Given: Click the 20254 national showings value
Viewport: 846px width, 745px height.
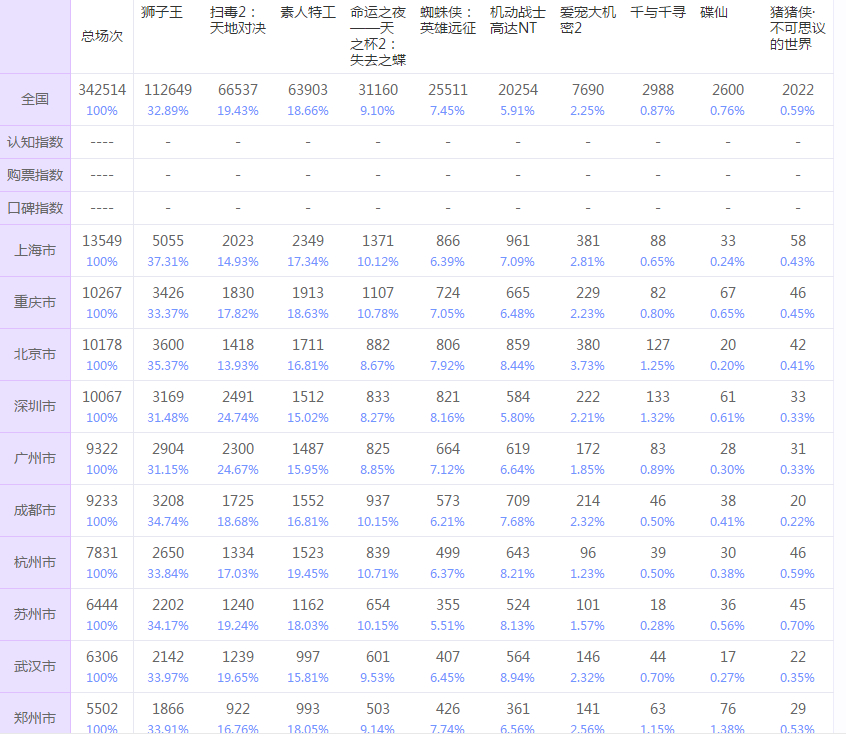Looking at the screenshot, I should (517, 90).
